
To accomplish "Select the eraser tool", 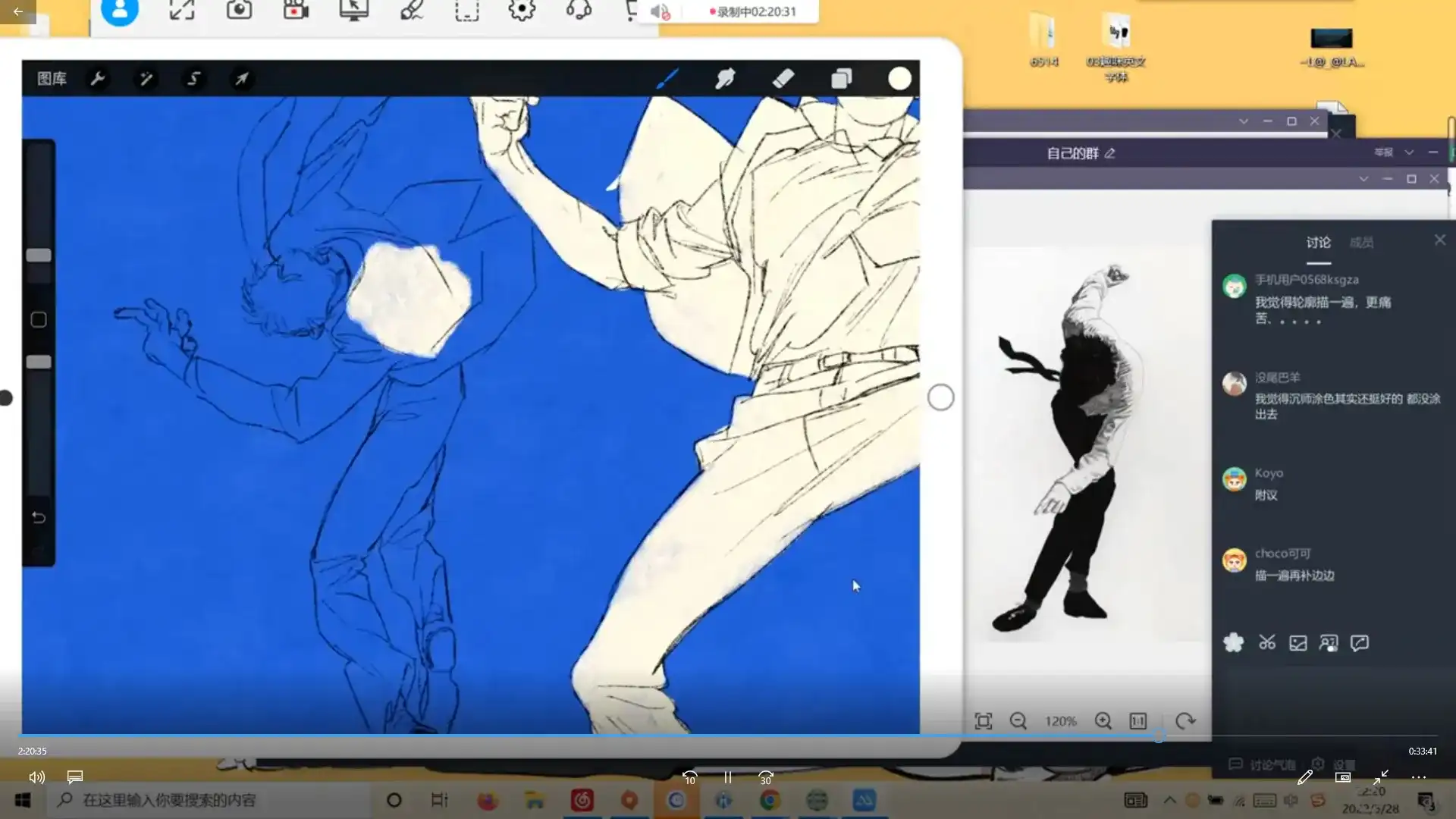I will tap(783, 78).
